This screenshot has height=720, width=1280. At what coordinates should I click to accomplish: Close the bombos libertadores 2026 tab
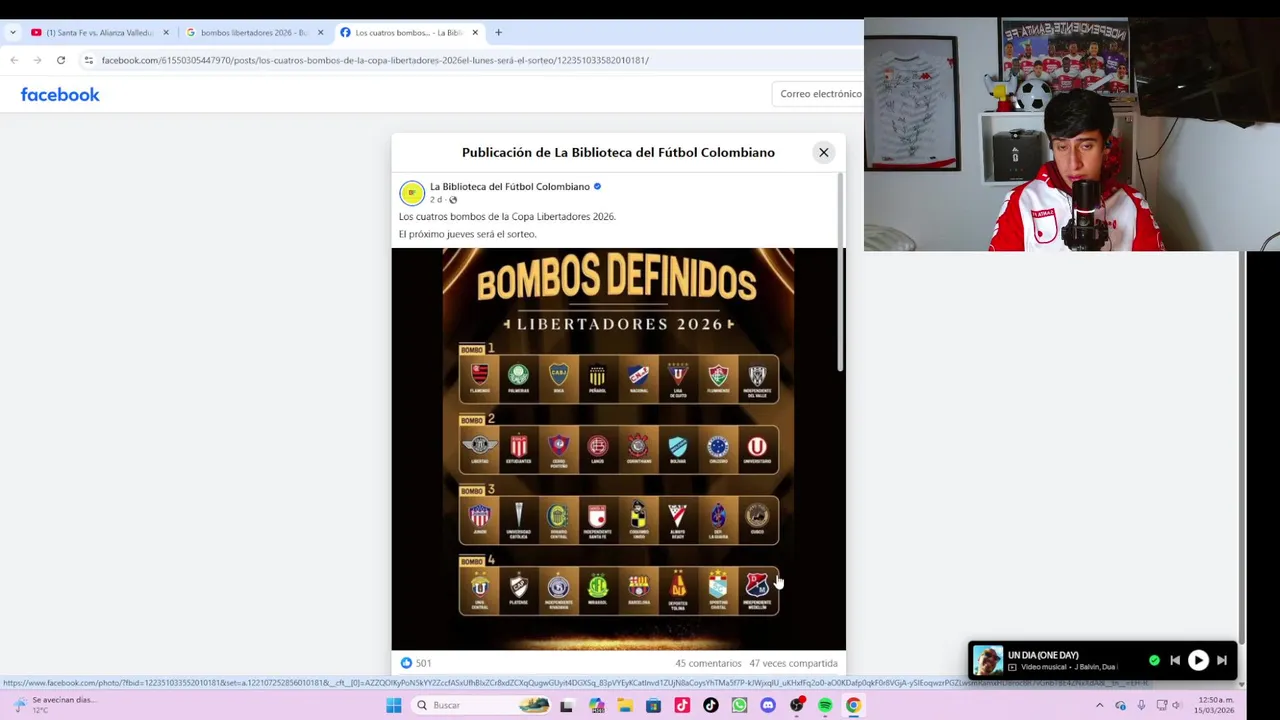(x=321, y=32)
